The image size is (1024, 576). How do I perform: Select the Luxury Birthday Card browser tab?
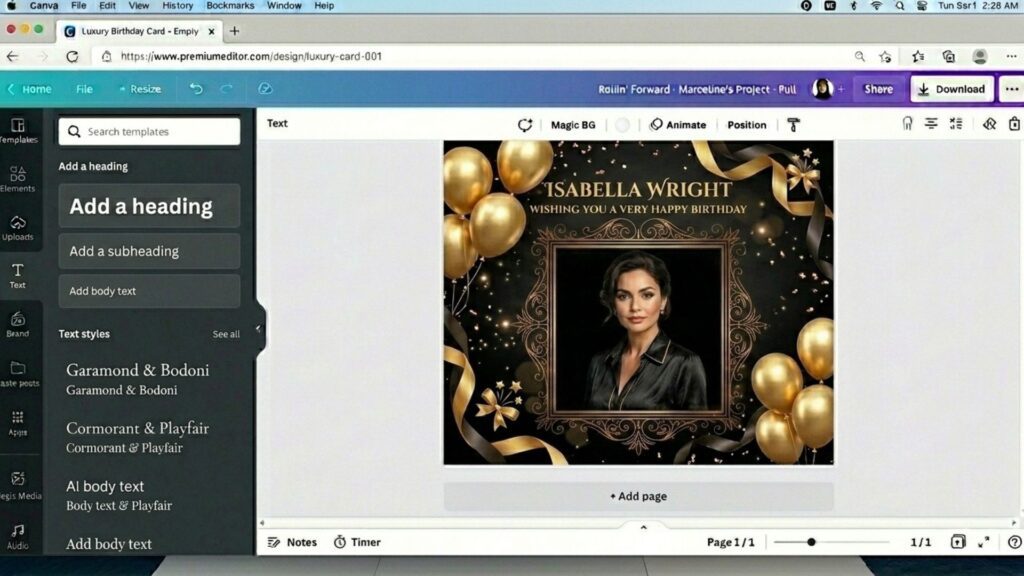tap(139, 31)
